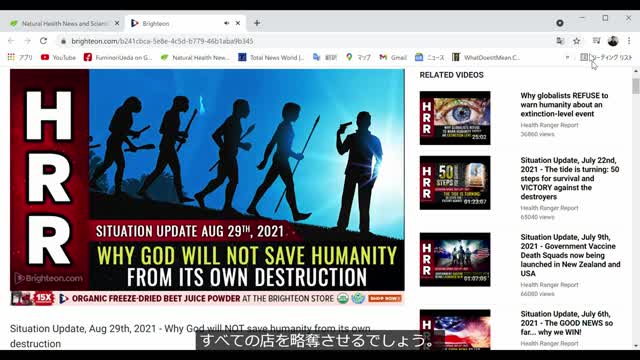Play the main HRR Situation Update video
Viewport: 640px width, 360px height.
click(x=207, y=180)
